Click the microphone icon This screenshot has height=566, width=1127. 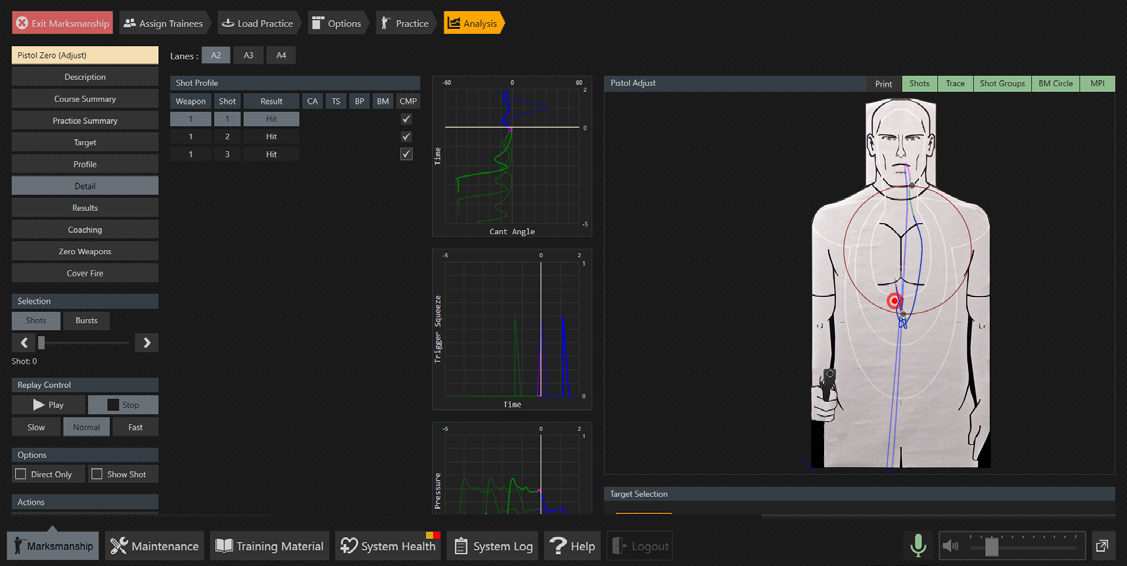point(918,545)
